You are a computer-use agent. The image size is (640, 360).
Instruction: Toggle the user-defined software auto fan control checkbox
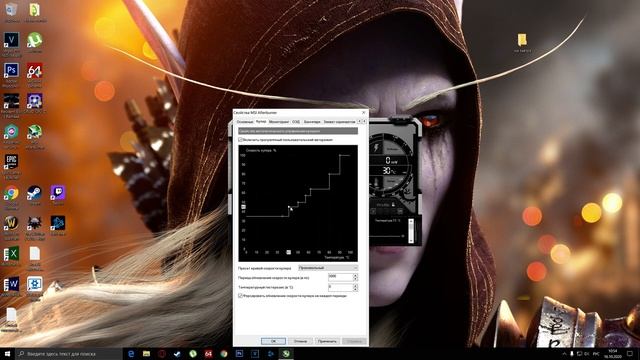pos(240,140)
